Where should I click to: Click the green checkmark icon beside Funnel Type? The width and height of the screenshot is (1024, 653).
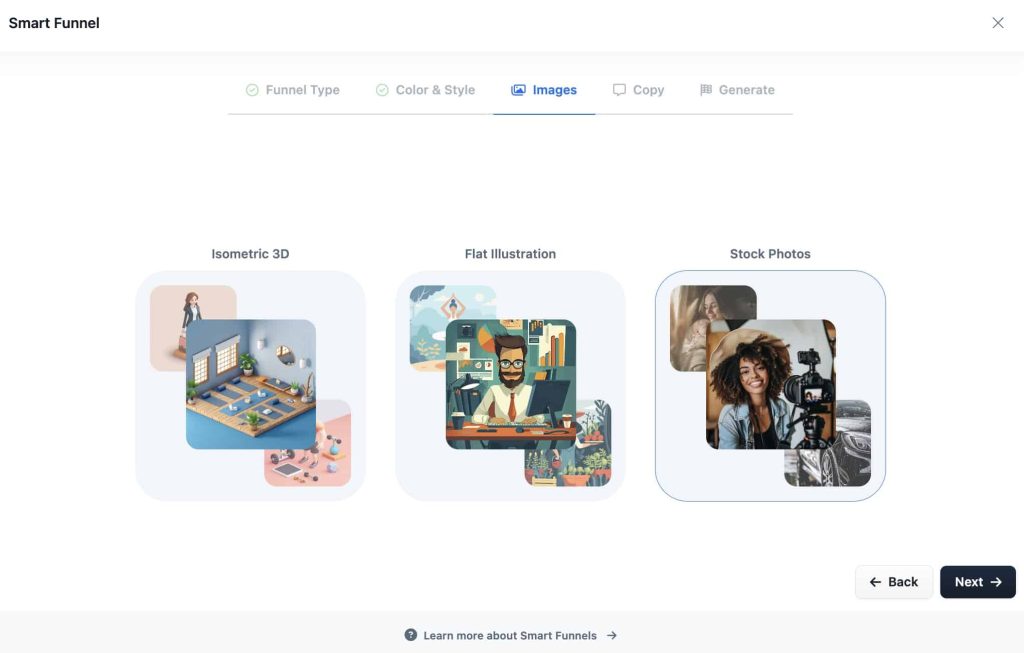coord(252,89)
